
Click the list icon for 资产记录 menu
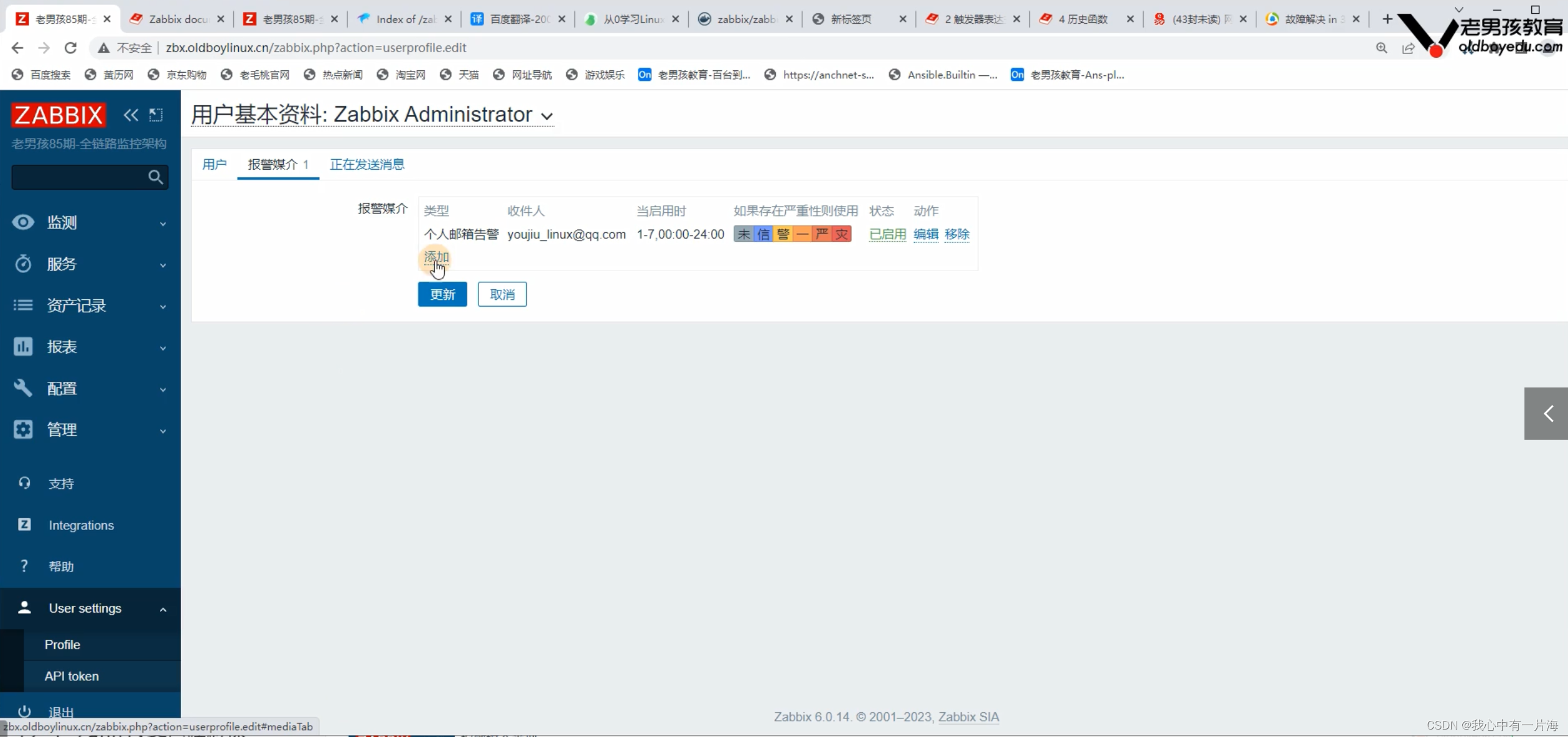23,305
